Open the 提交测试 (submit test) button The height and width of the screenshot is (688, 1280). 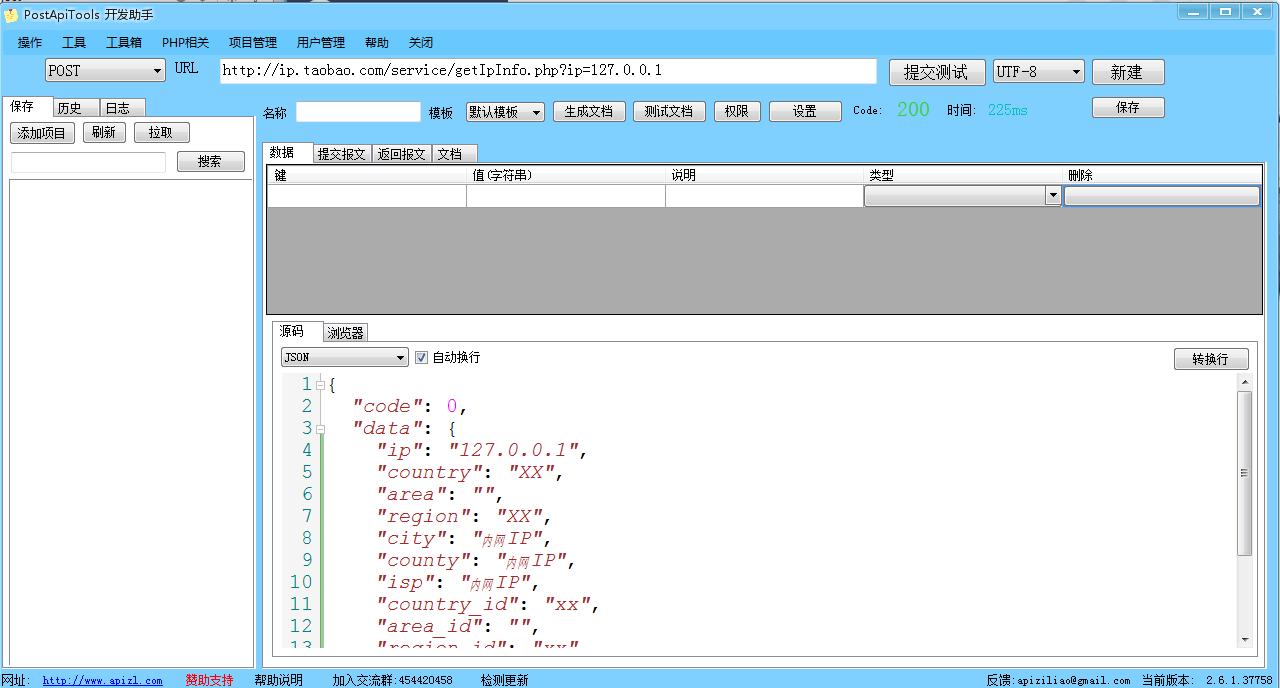936,71
